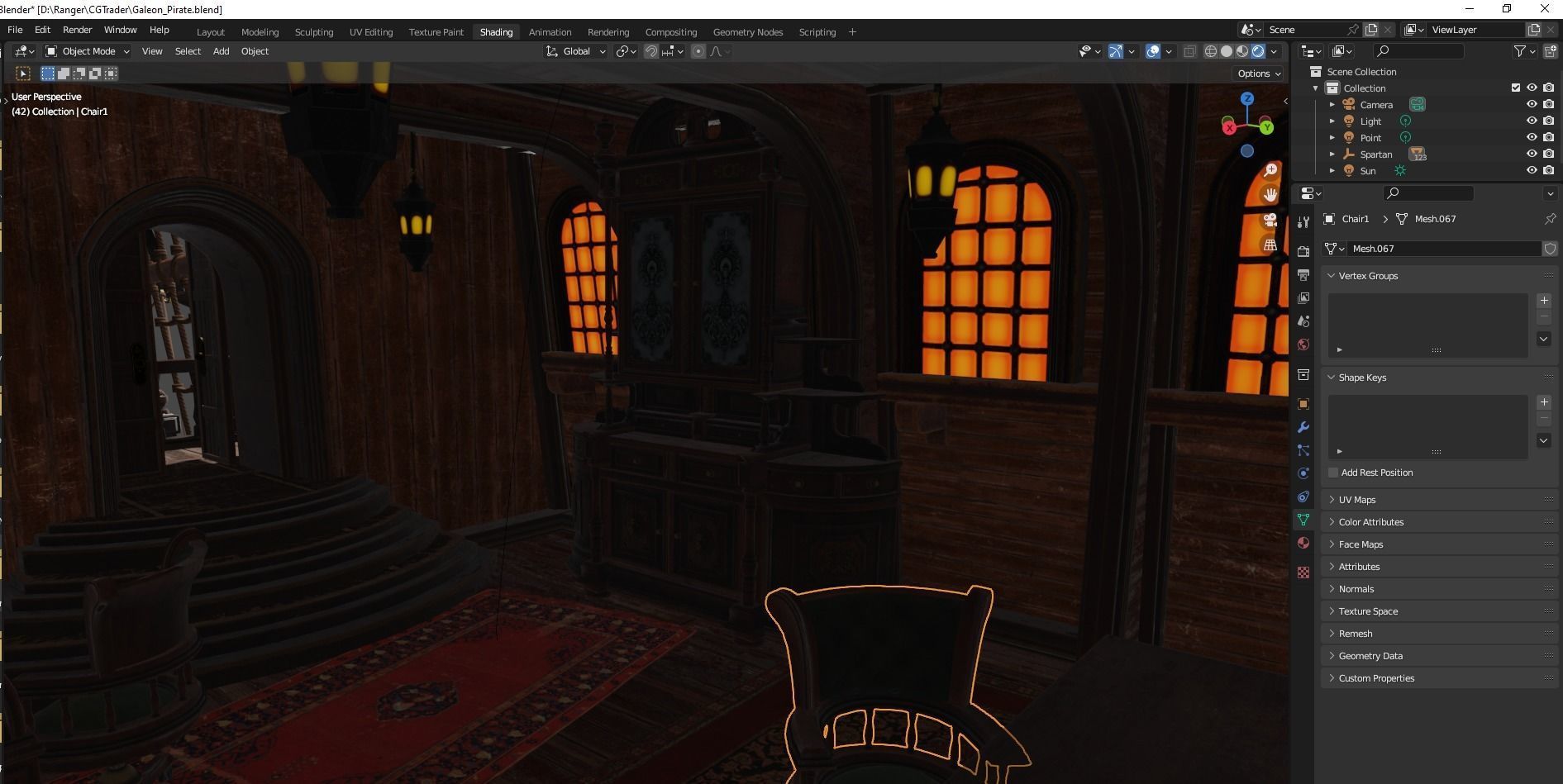Open the Render properties tab
1563x784 pixels.
tap(1303, 251)
